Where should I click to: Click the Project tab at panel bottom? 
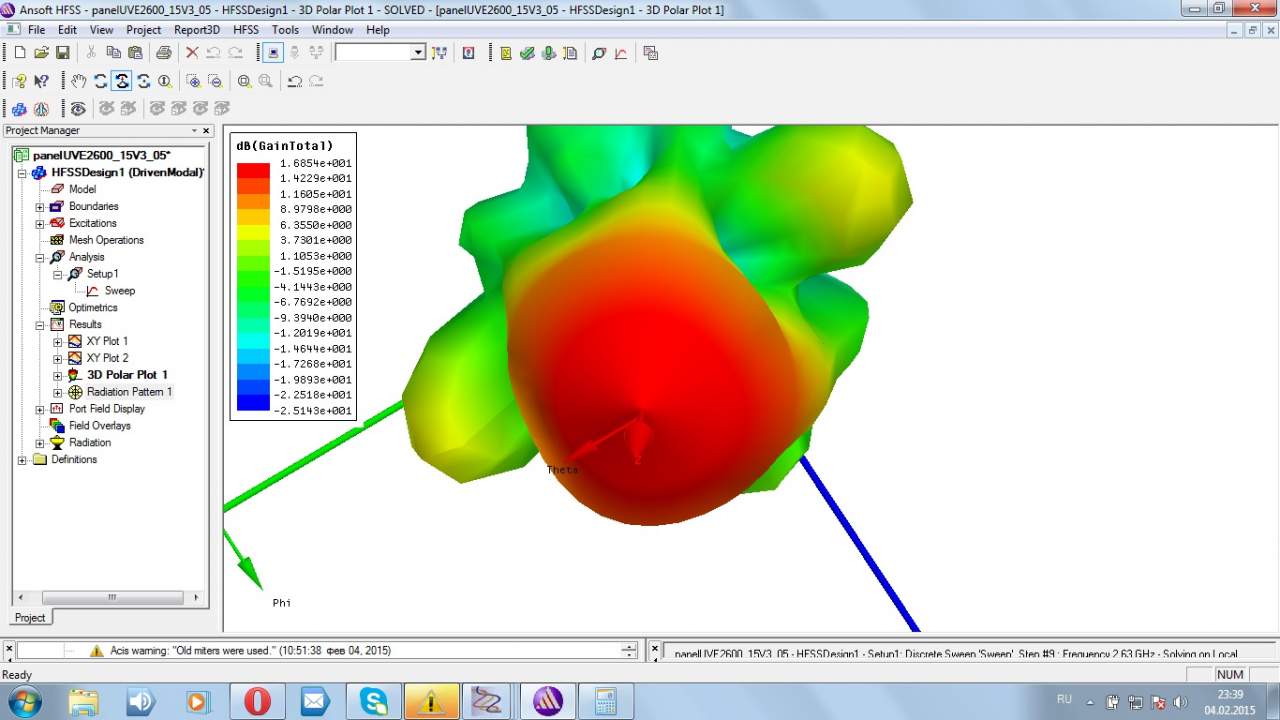coord(30,617)
